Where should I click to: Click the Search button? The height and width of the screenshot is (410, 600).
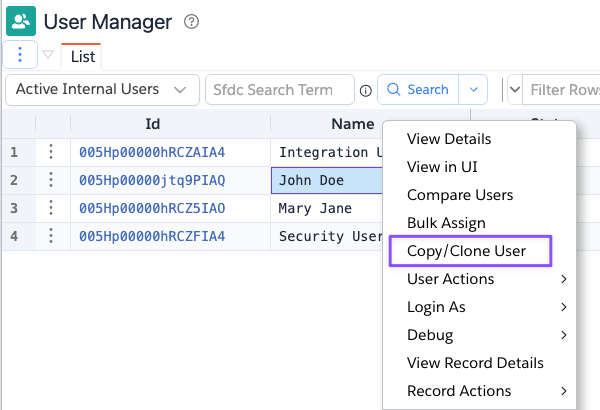tap(417, 89)
